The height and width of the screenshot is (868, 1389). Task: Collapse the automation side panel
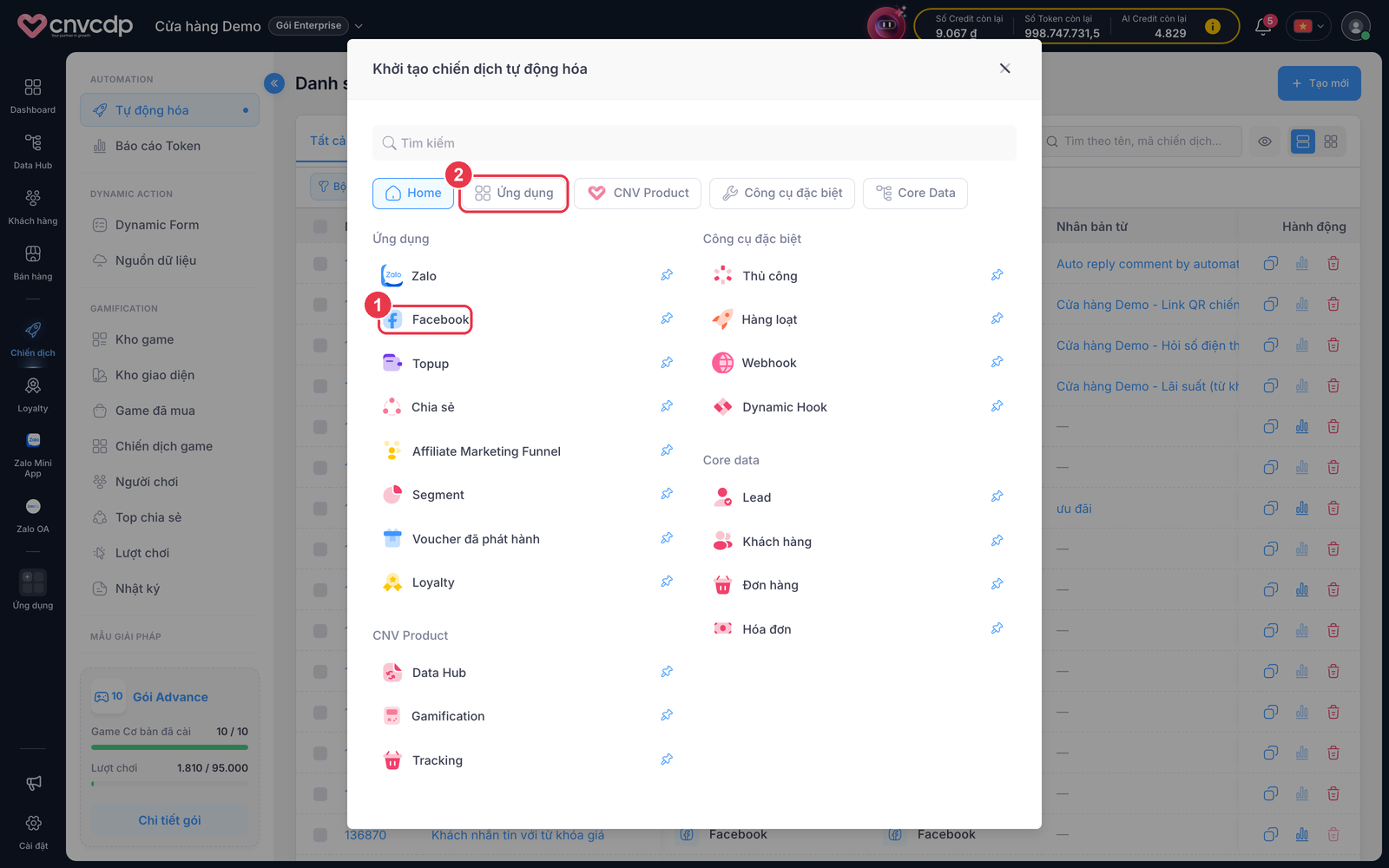click(274, 83)
